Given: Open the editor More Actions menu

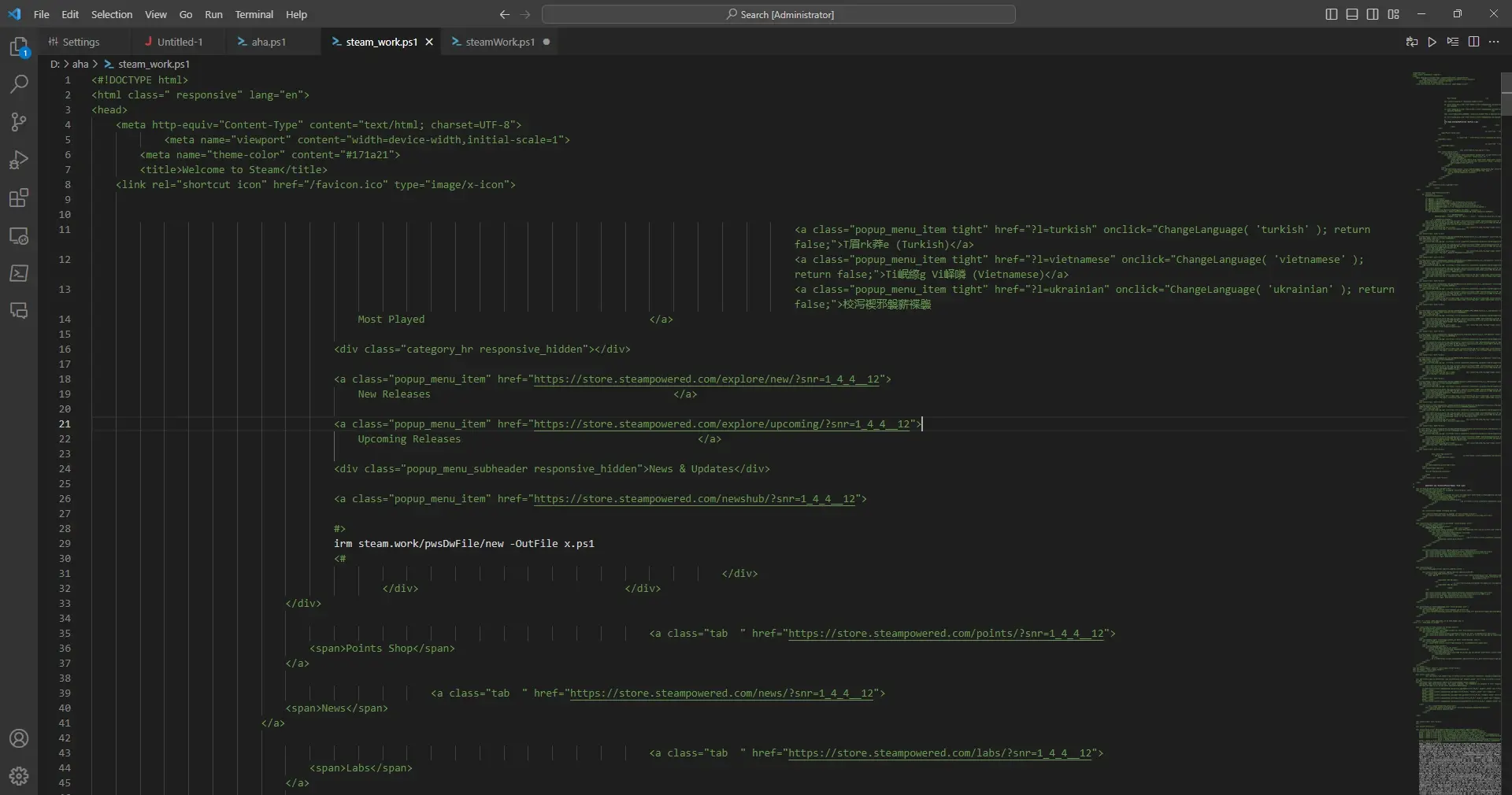Looking at the screenshot, I should point(1494,42).
